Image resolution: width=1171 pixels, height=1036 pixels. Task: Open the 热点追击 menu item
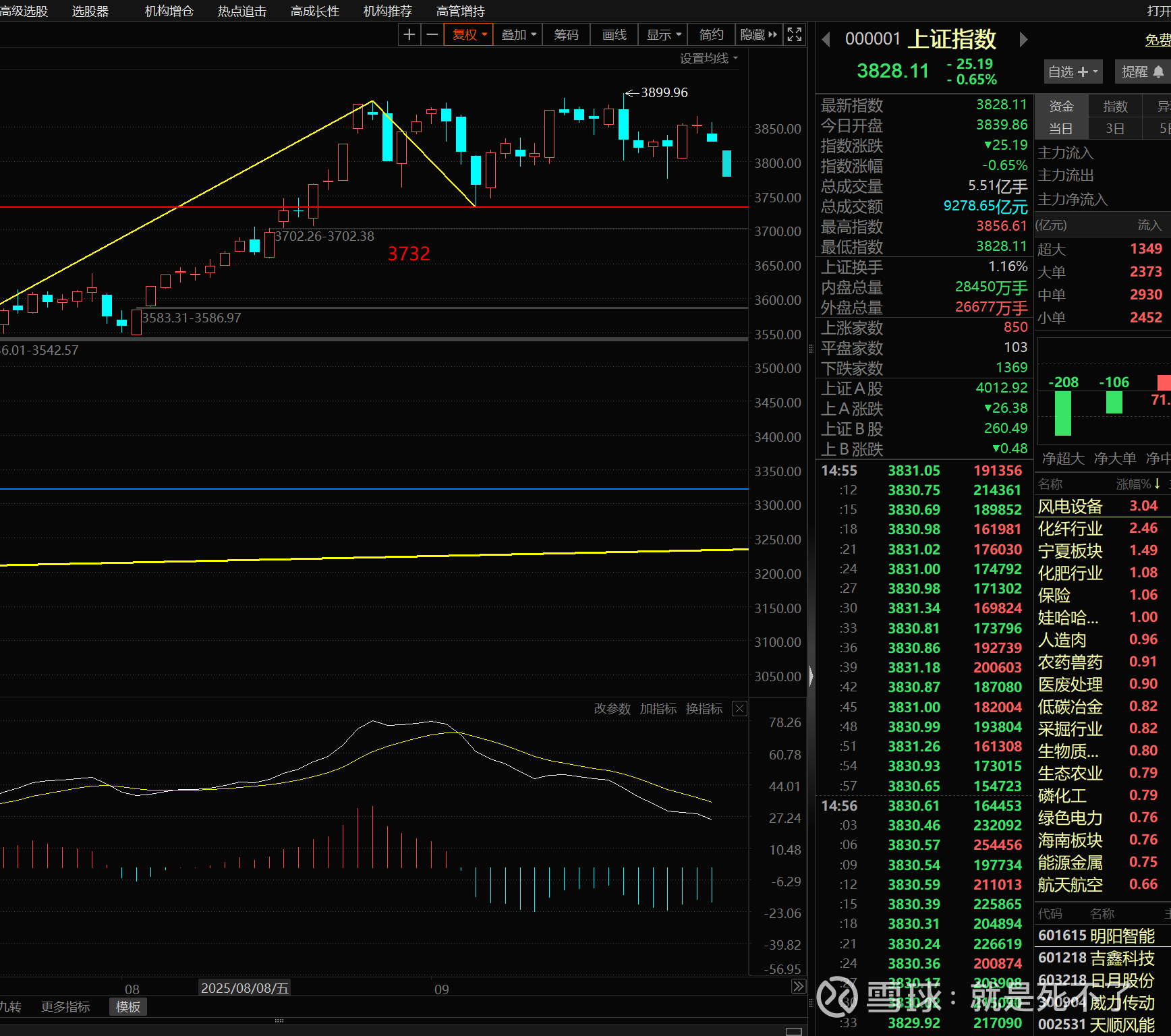[242, 11]
